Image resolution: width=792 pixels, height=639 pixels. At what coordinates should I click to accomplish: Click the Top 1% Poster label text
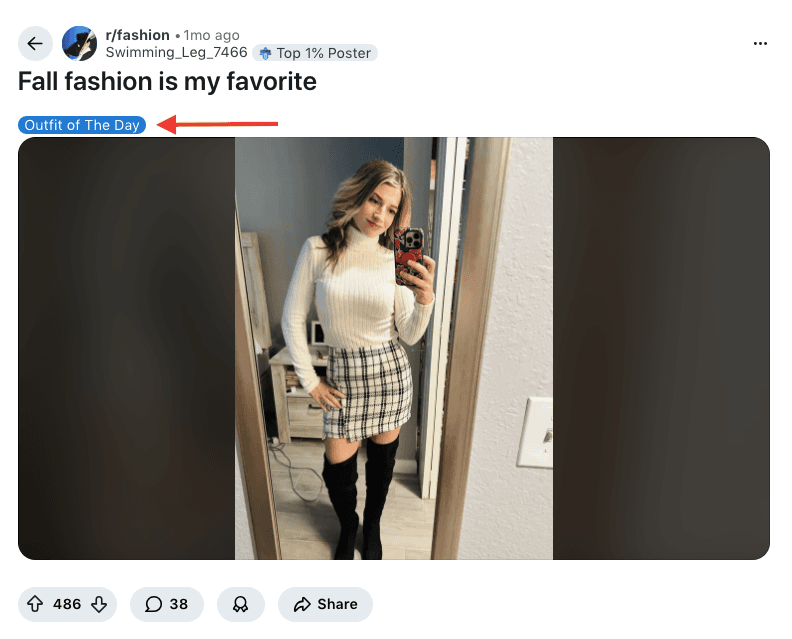point(324,53)
